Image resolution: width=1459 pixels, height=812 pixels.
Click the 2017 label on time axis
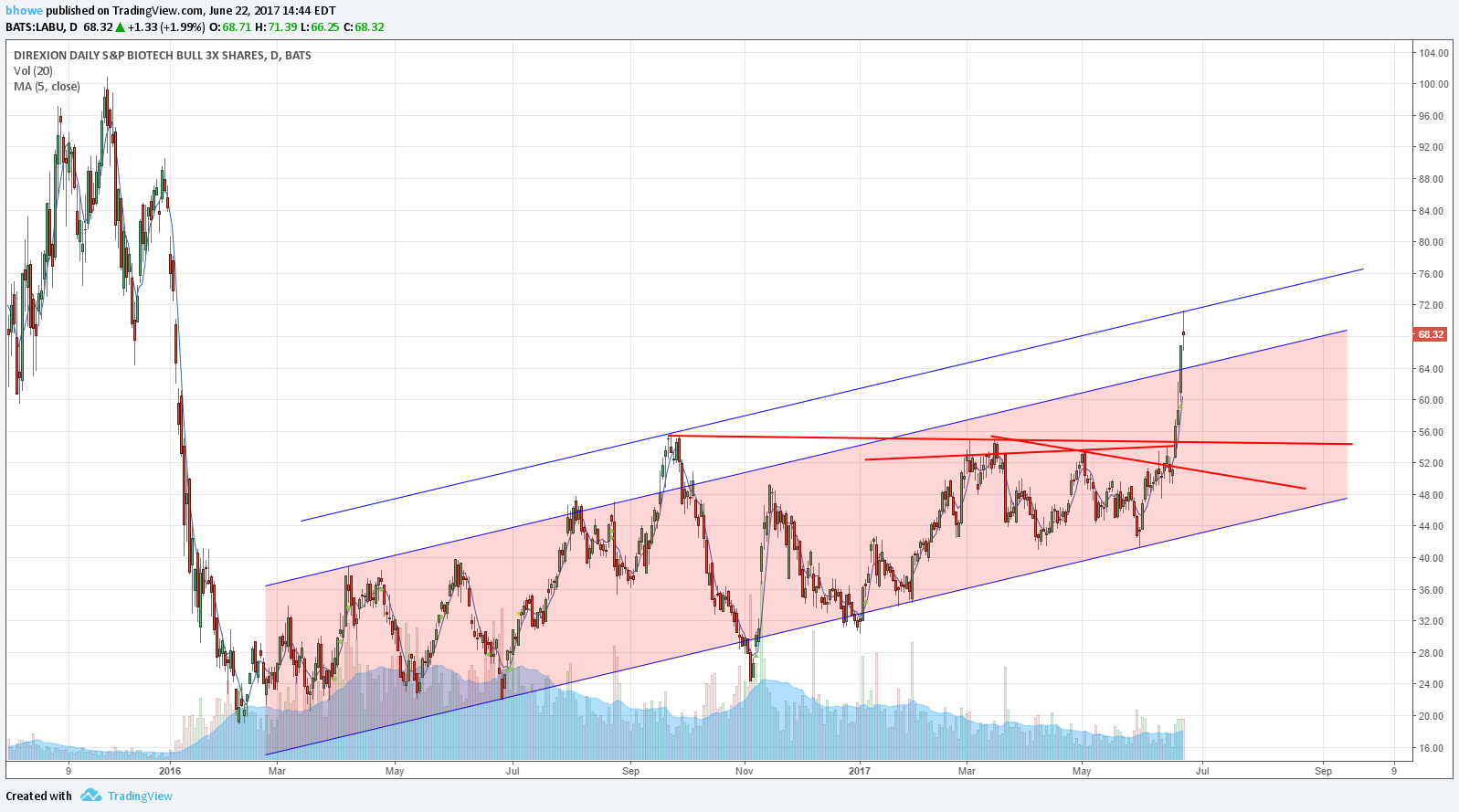click(x=860, y=771)
